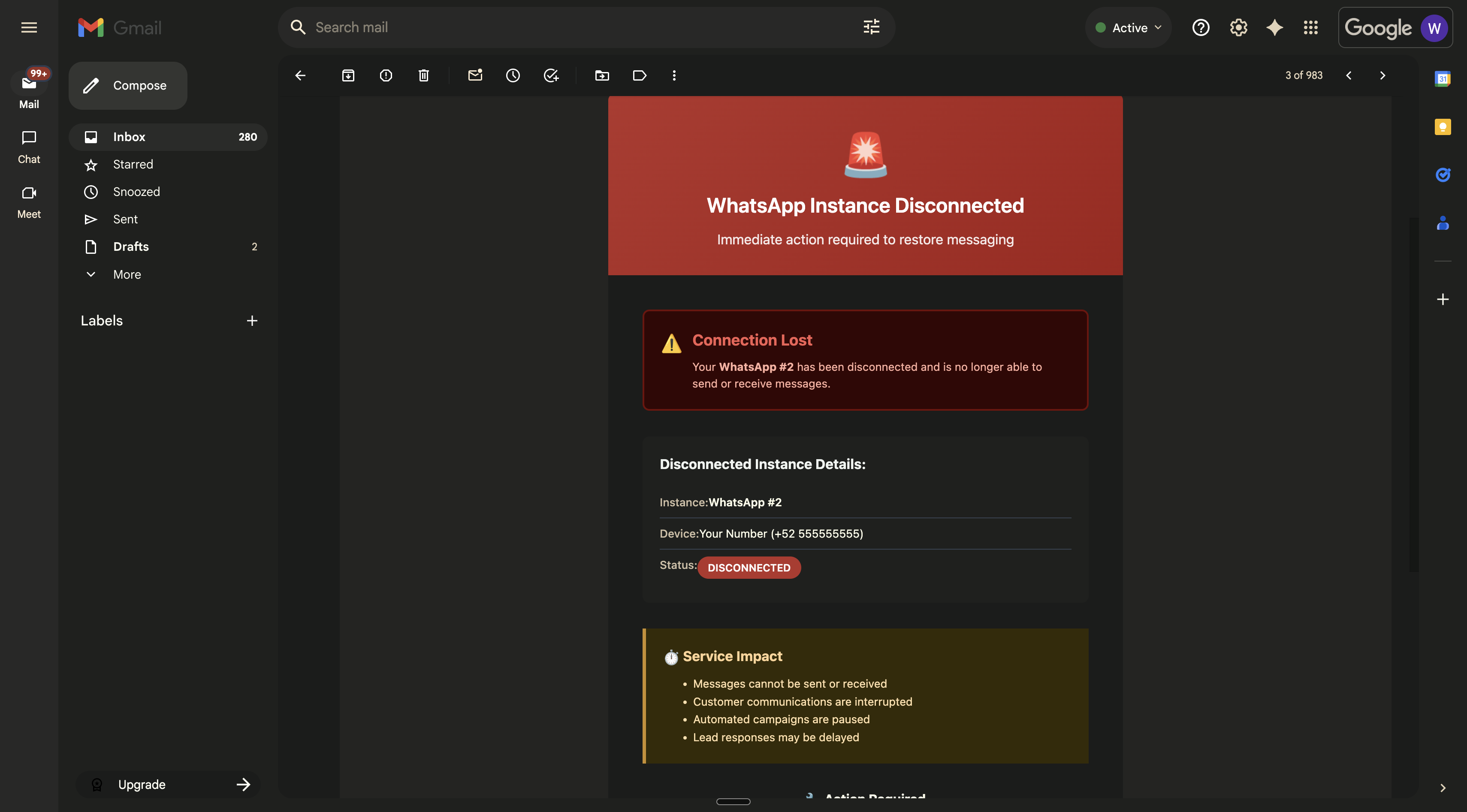Click the Upgrade button
1467x812 pixels.
click(x=169, y=784)
